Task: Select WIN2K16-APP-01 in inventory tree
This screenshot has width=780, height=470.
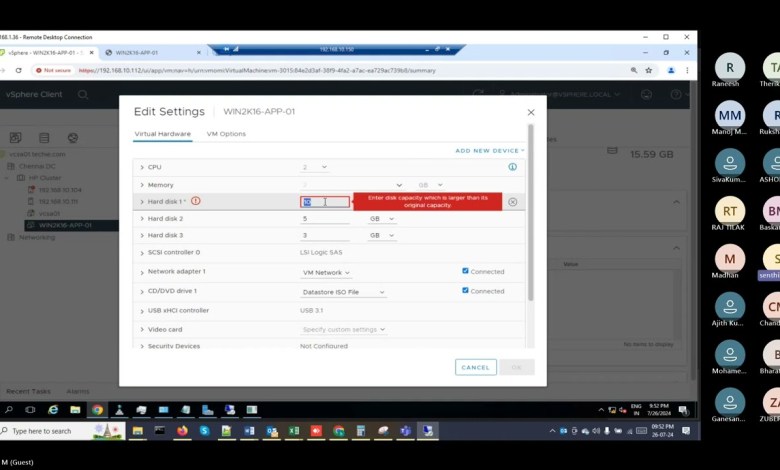Action: click(x=65, y=225)
